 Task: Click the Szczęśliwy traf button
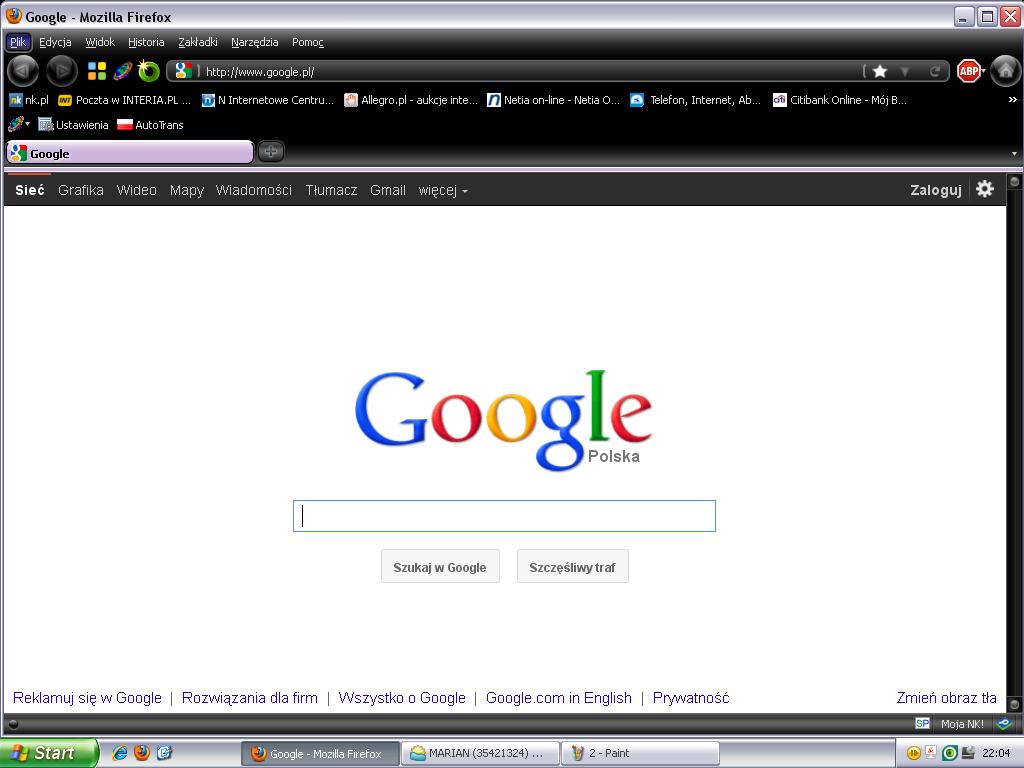click(x=573, y=566)
